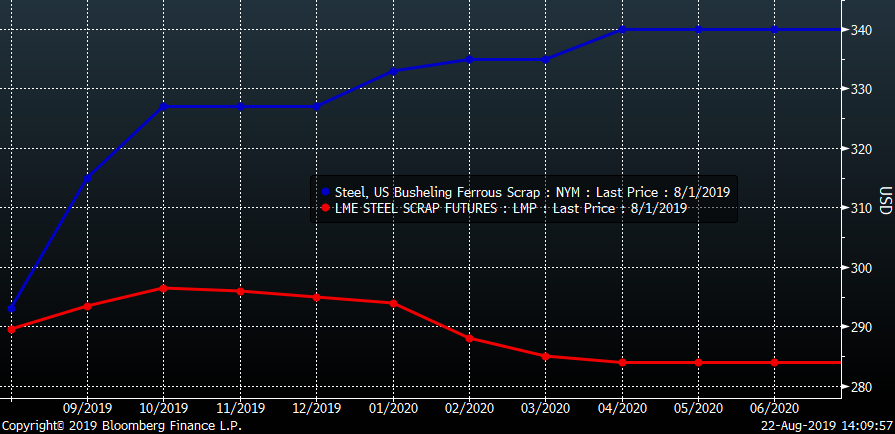The width and height of the screenshot is (895, 434).
Task: Click the red data point at 12/2019
Action: (x=317, y=297)
